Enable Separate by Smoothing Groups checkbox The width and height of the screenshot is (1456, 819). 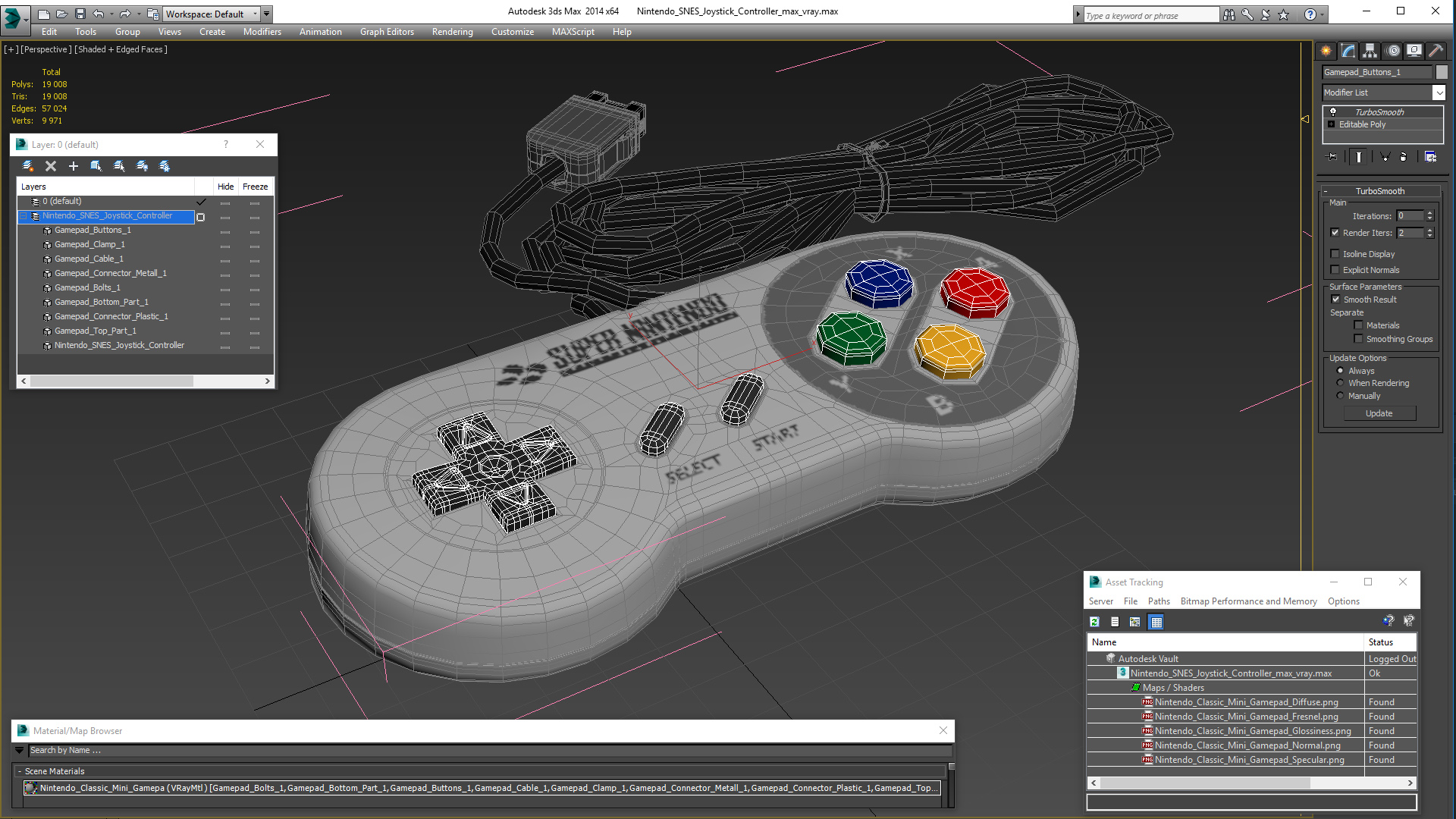click(x=1358, y=339)
